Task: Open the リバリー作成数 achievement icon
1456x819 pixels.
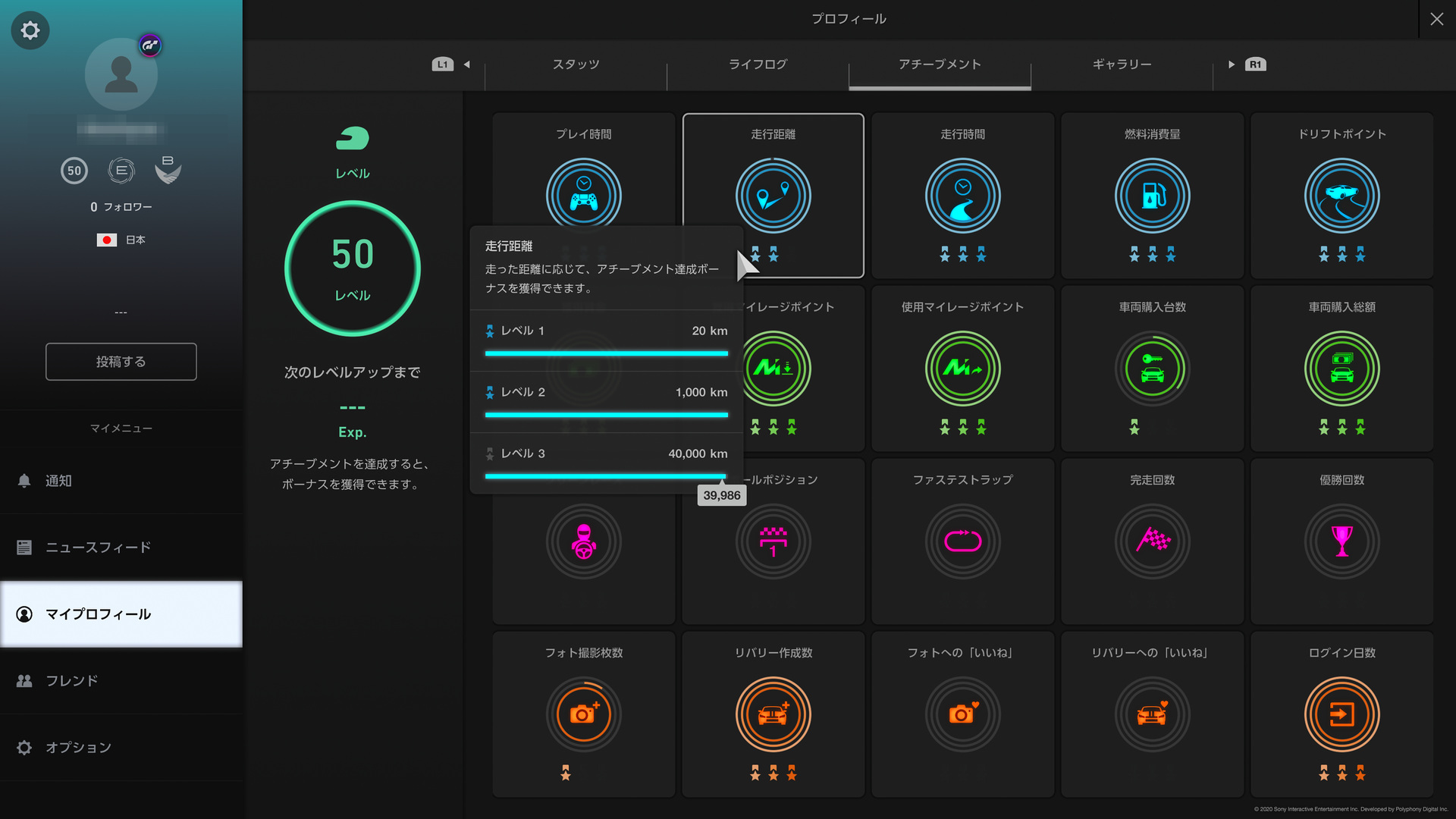Action: pyautogui.click(x=773, y=714)
